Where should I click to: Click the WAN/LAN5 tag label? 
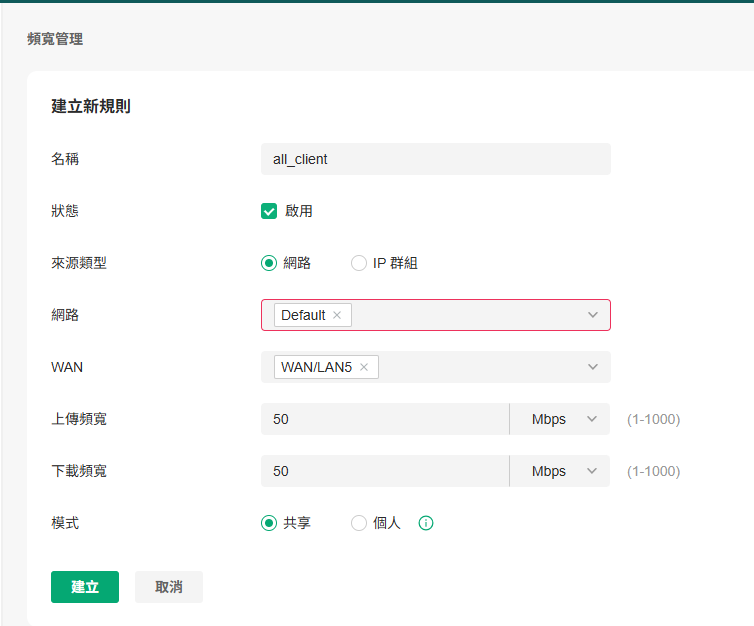coord(316,367)
